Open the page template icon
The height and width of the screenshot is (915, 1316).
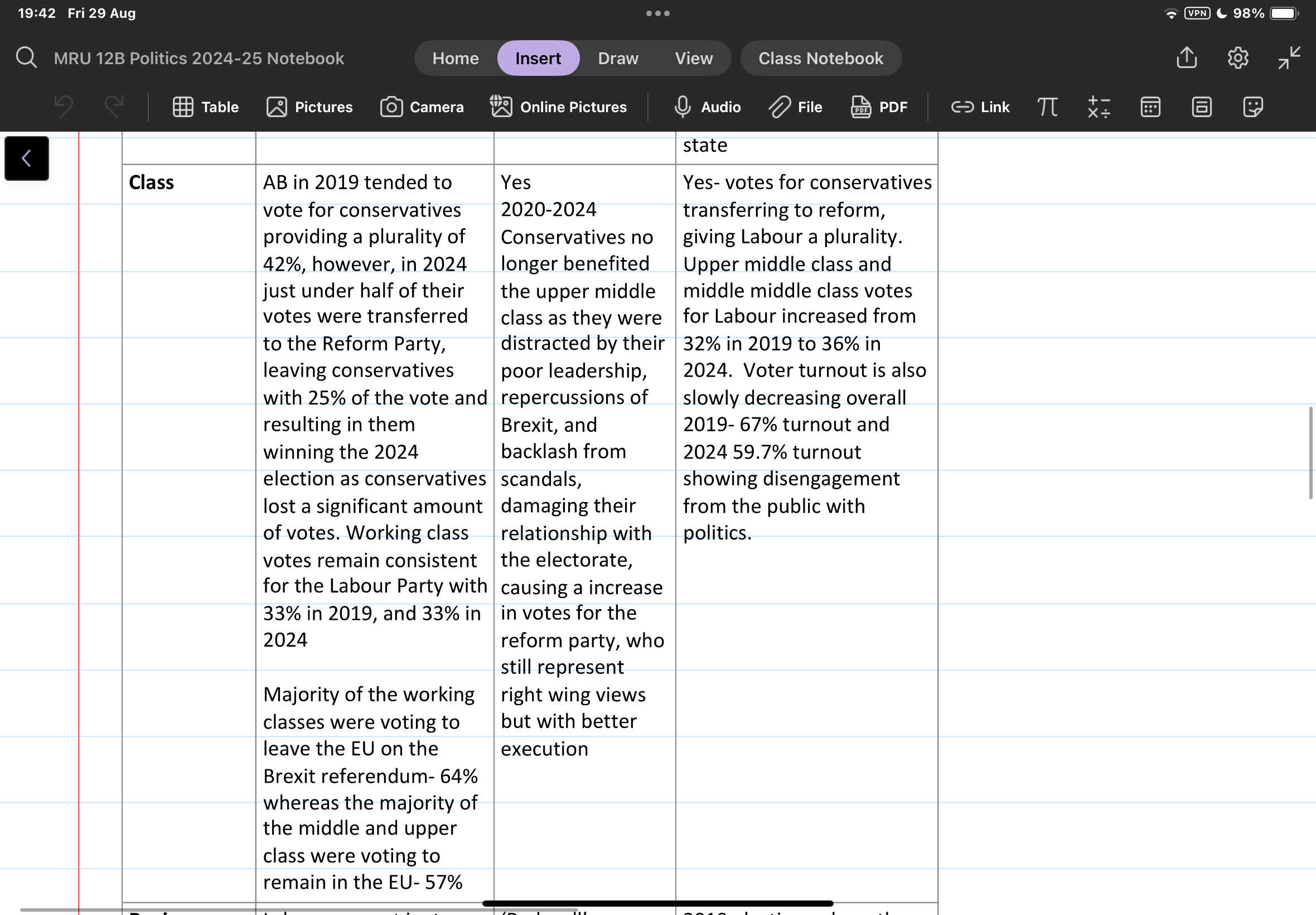pyautogui.click(x=1202, y=107)
